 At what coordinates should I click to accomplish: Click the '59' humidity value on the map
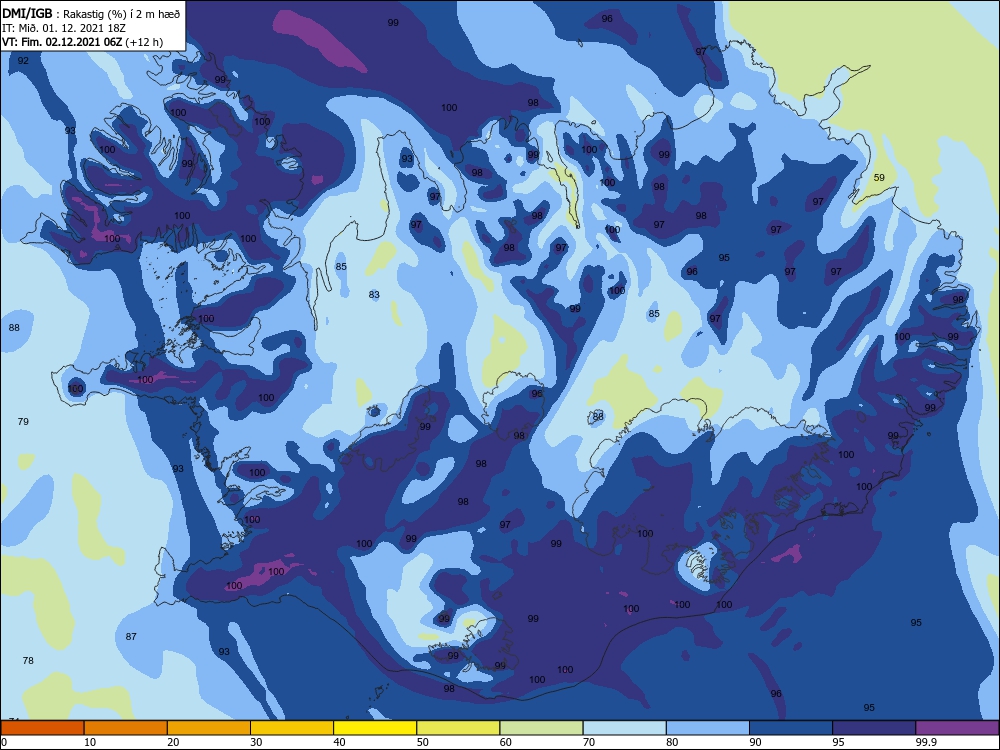point(879,177)
